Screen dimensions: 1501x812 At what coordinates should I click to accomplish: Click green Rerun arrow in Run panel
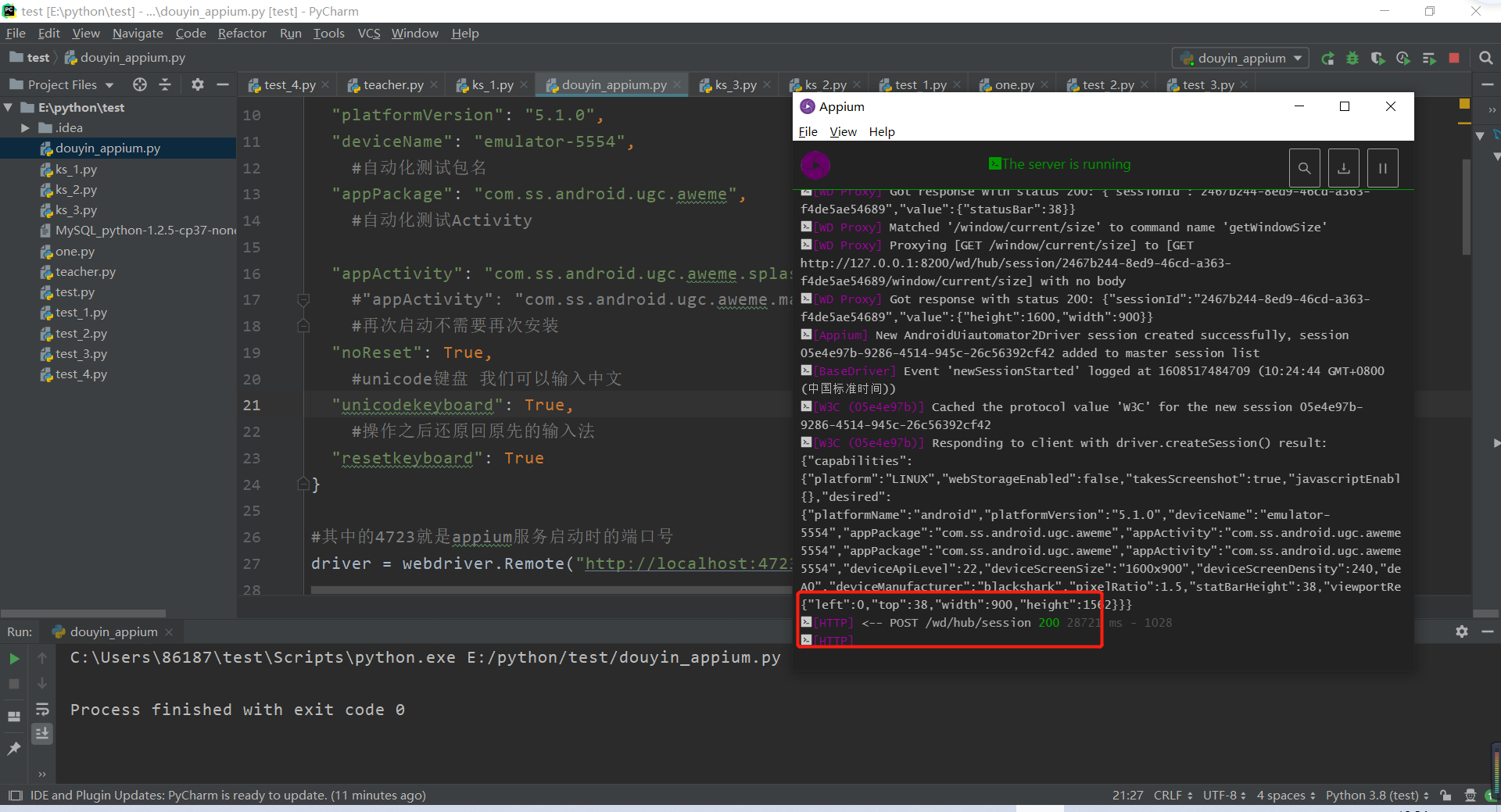point(14,659)
